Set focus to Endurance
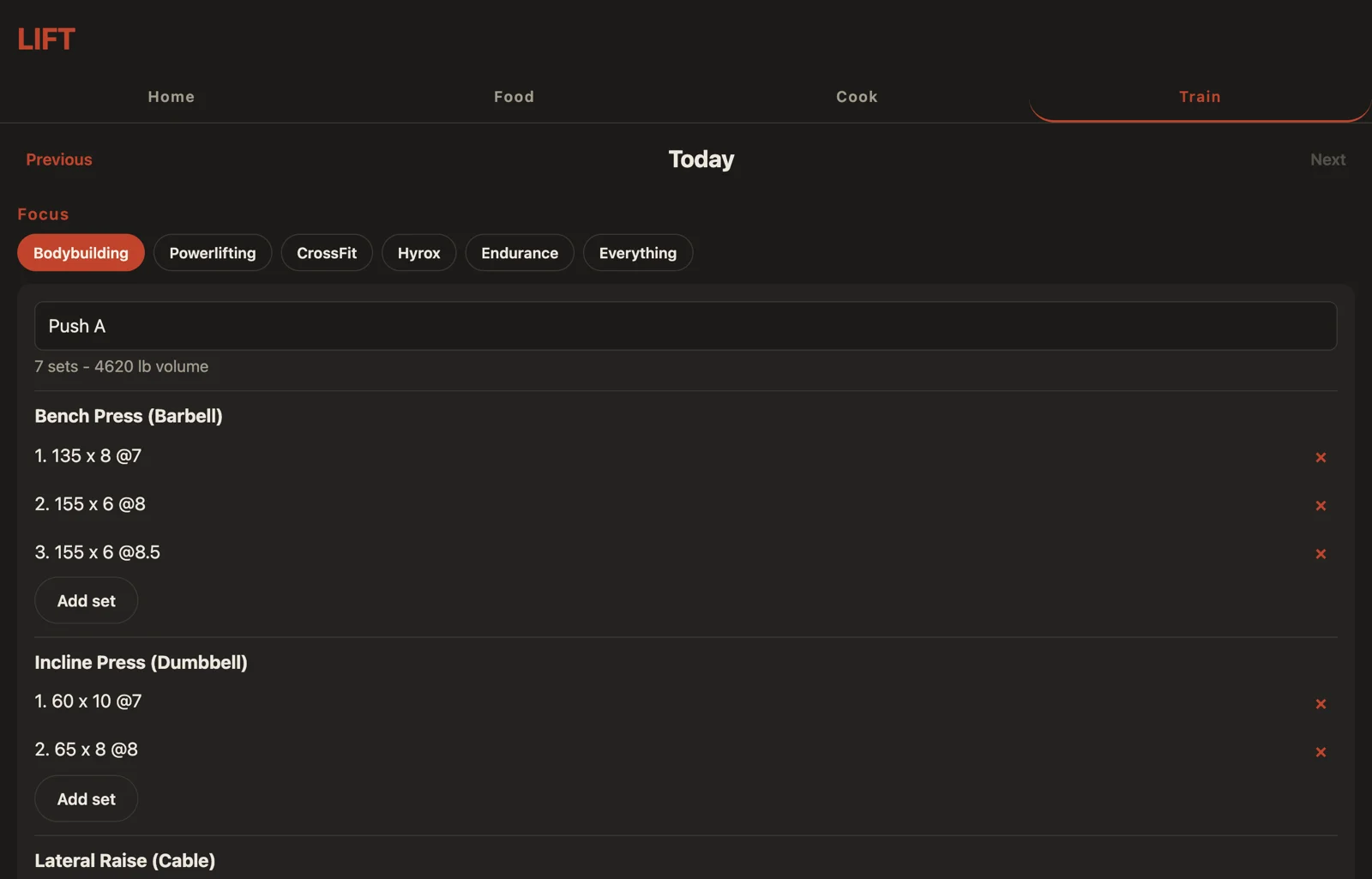Screen dimensions: 1372x879 pos(520,253)
